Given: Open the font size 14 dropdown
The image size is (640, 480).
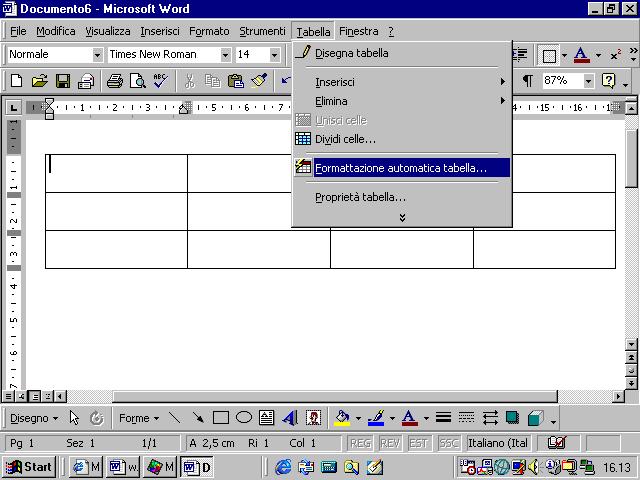Looking at the screenshot, I should coord(275,55).
